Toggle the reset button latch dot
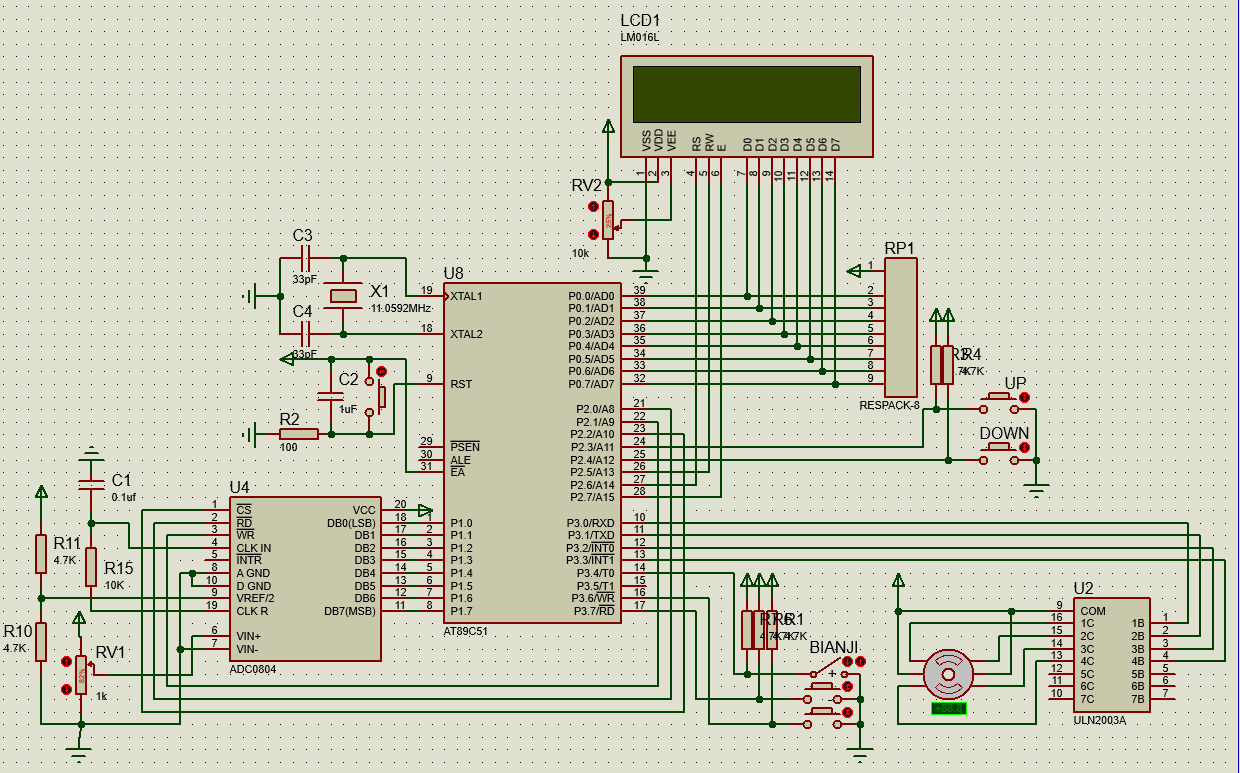Image resolution: width=1240 pixels, height=773 pixels. tap(381, 371)
